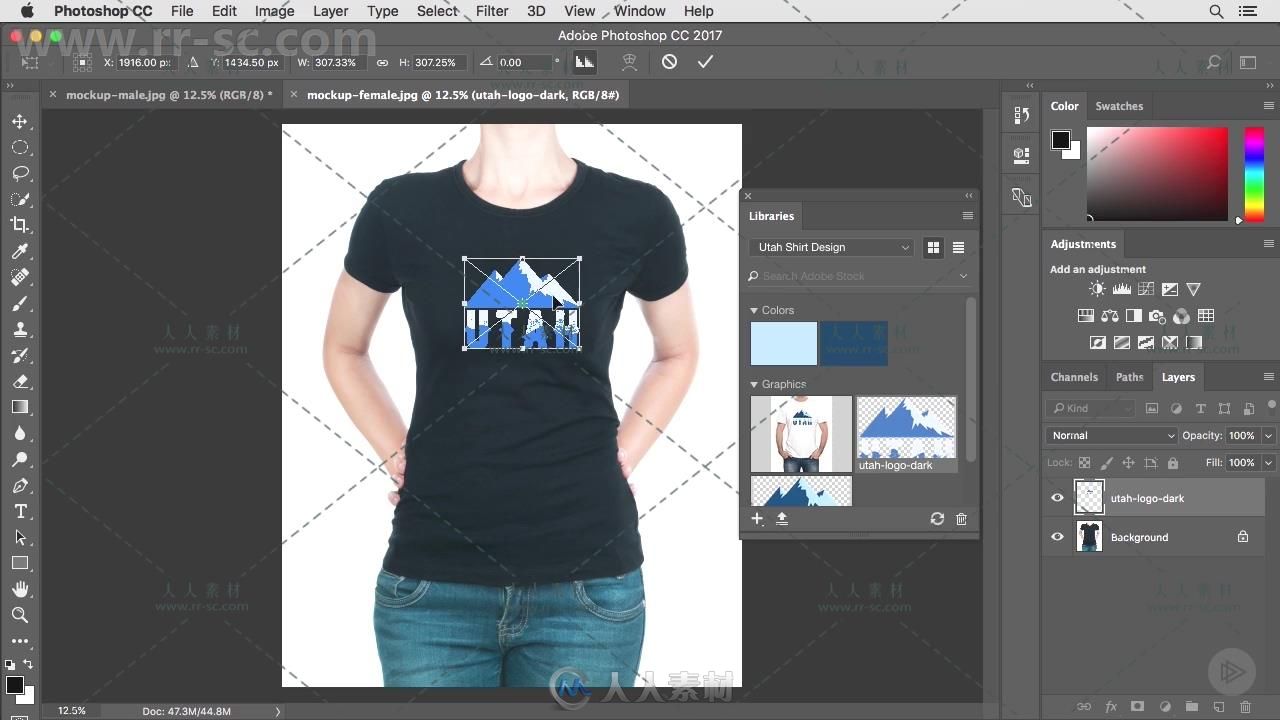Select the Eyedropper tool
The image size is (1280, 720).
click(19, 251)
